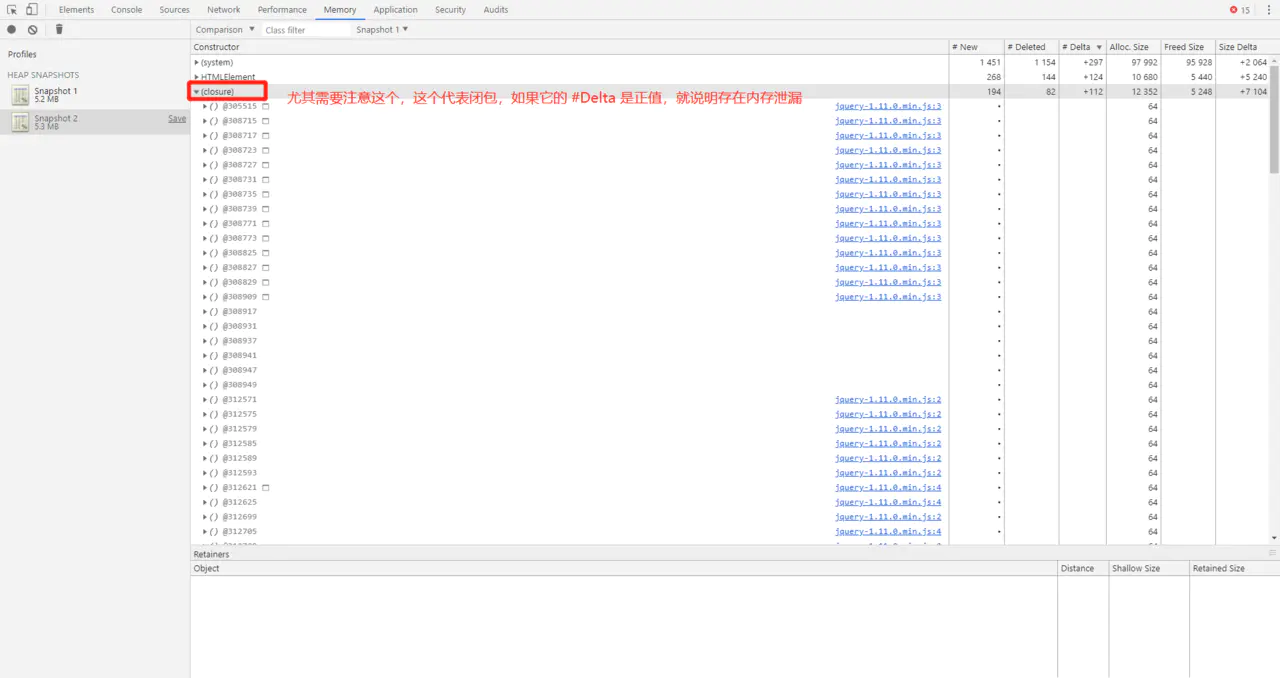Viewport: 1280px width, 678px height.
Task: Click the Snapshot 1 heap profile icon
Action: click(20, 95)
